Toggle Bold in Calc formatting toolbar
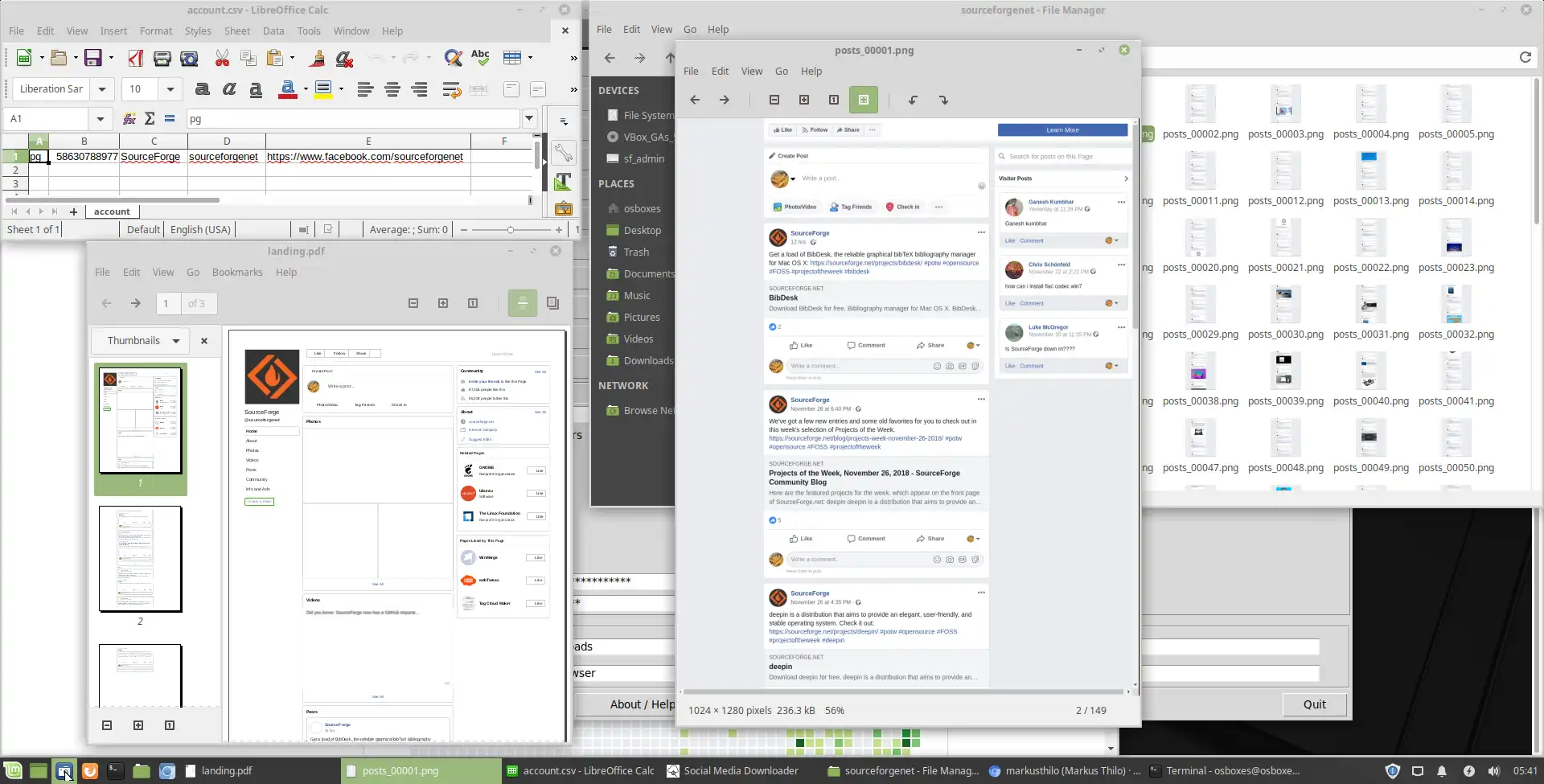This screenshot has width=1544, height=784. pyautogui.click(x=203, y=89)
